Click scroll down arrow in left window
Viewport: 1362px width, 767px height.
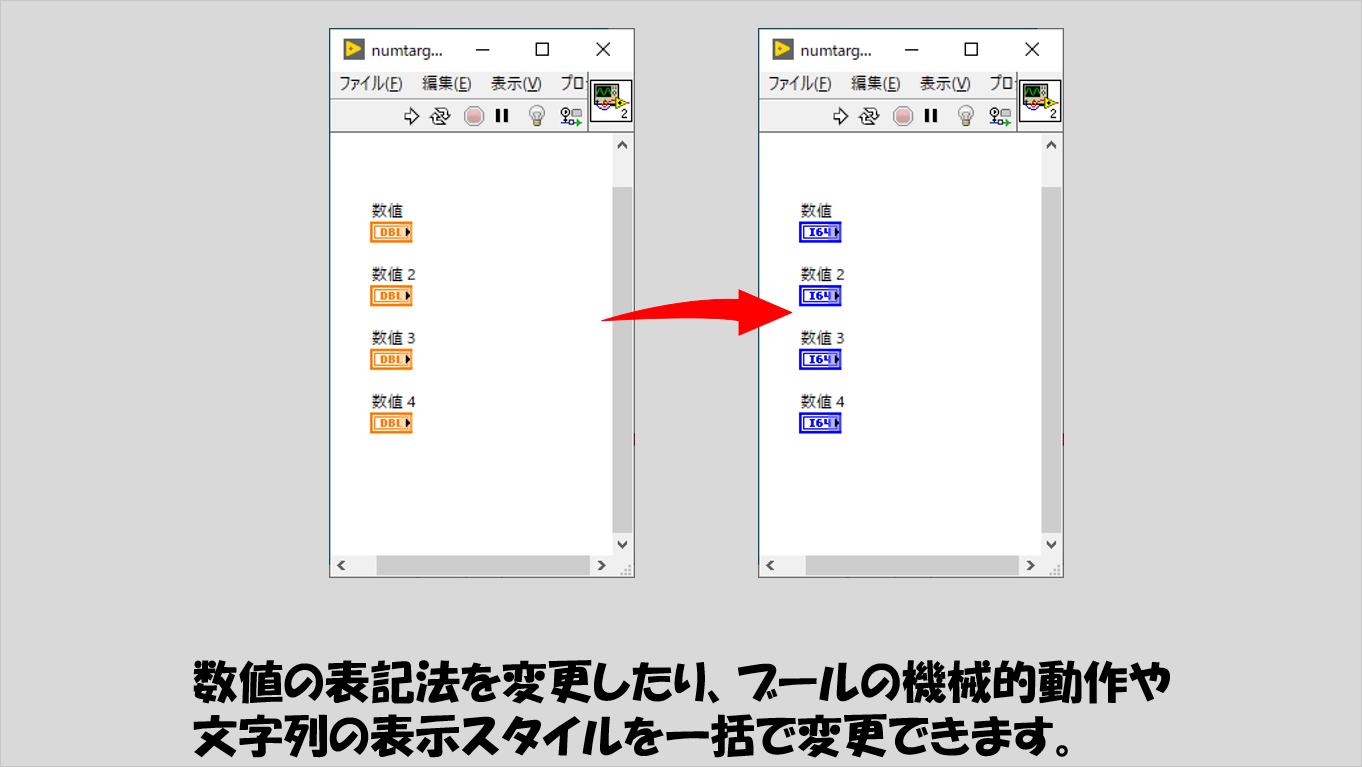coord(622,544)
